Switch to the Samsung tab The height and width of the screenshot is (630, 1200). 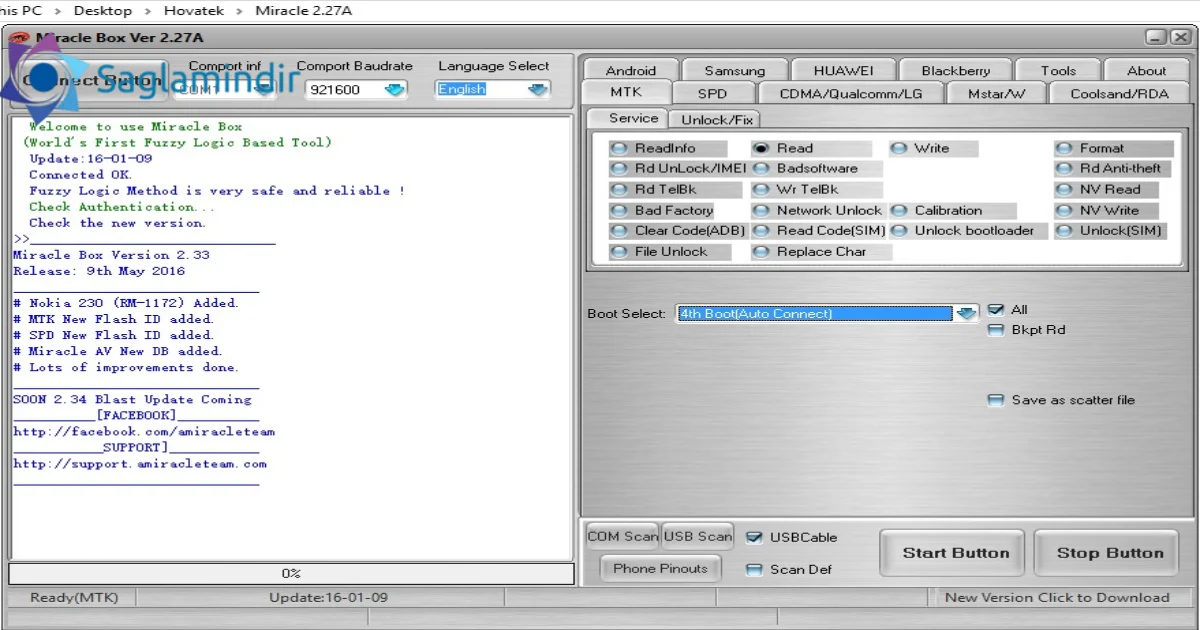click(x=734, y=70)
